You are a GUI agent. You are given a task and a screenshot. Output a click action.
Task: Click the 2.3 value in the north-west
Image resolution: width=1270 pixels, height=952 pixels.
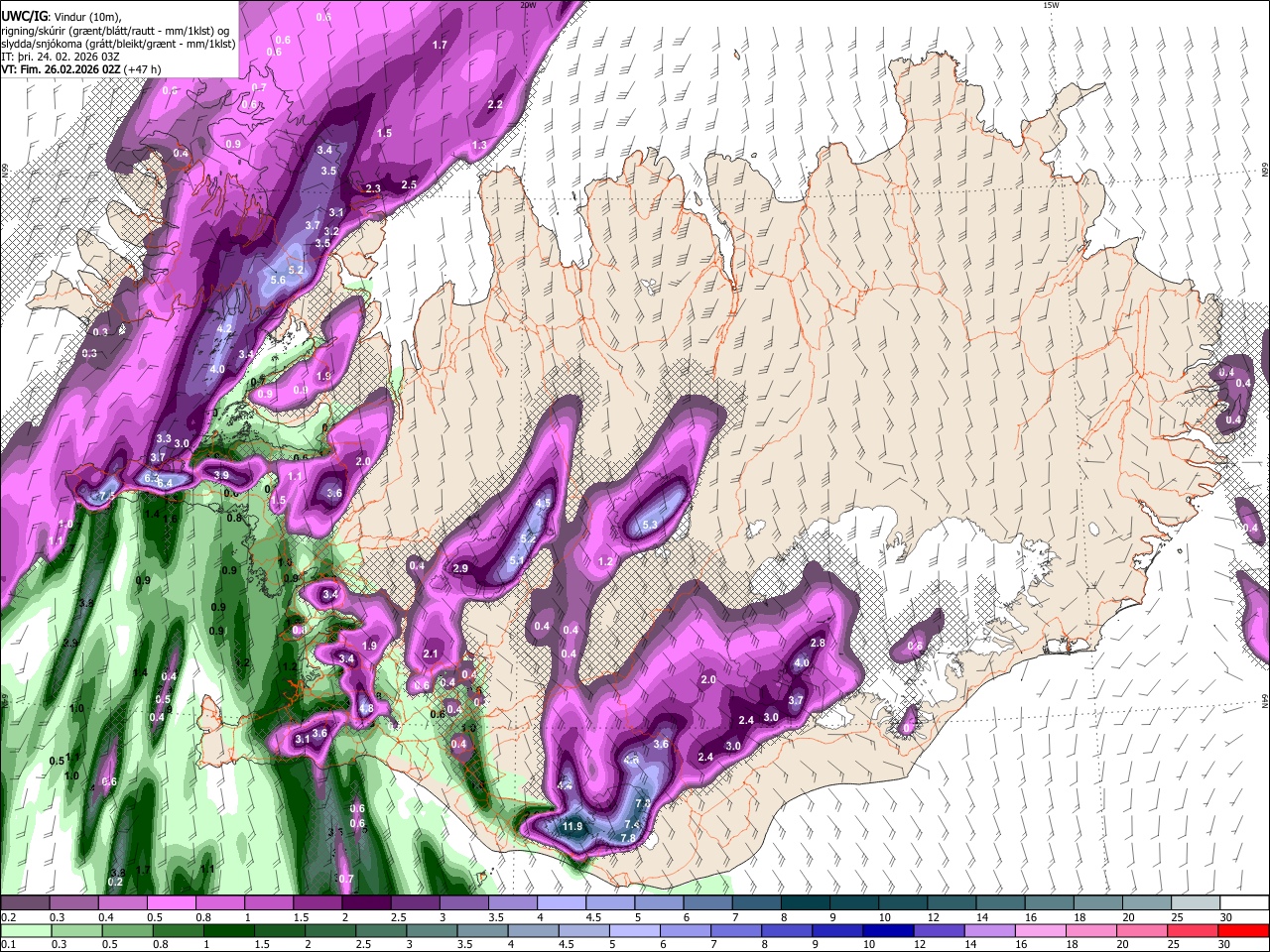tap(373, 188)
